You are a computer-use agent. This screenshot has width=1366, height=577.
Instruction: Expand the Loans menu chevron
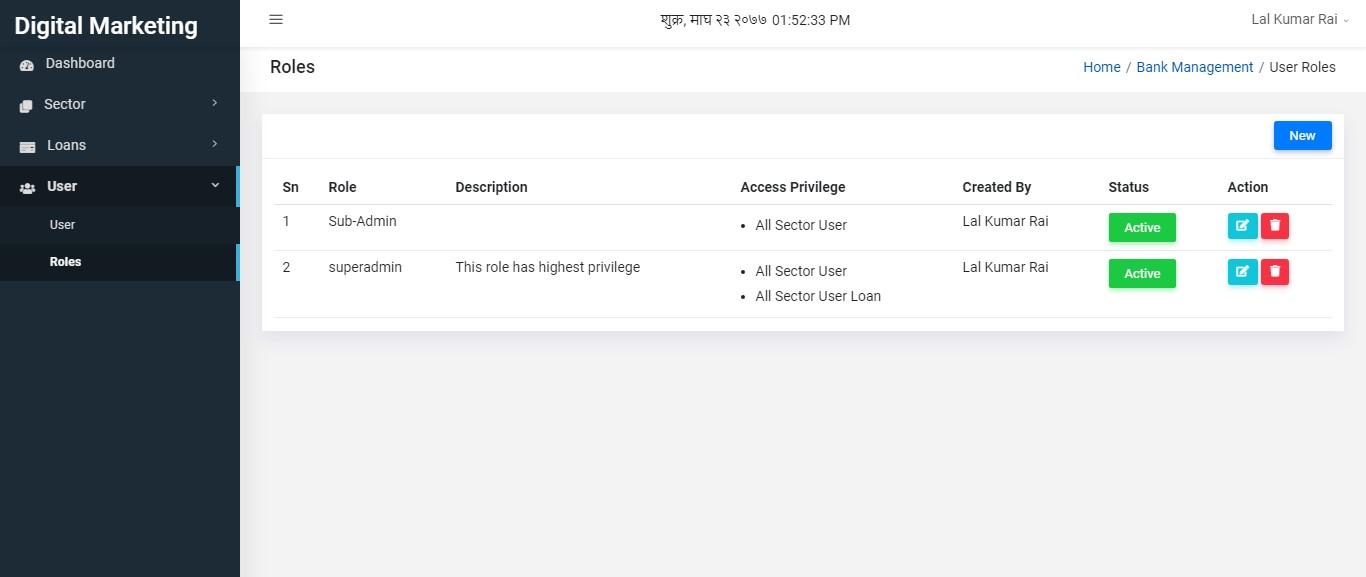click(215, 144)
